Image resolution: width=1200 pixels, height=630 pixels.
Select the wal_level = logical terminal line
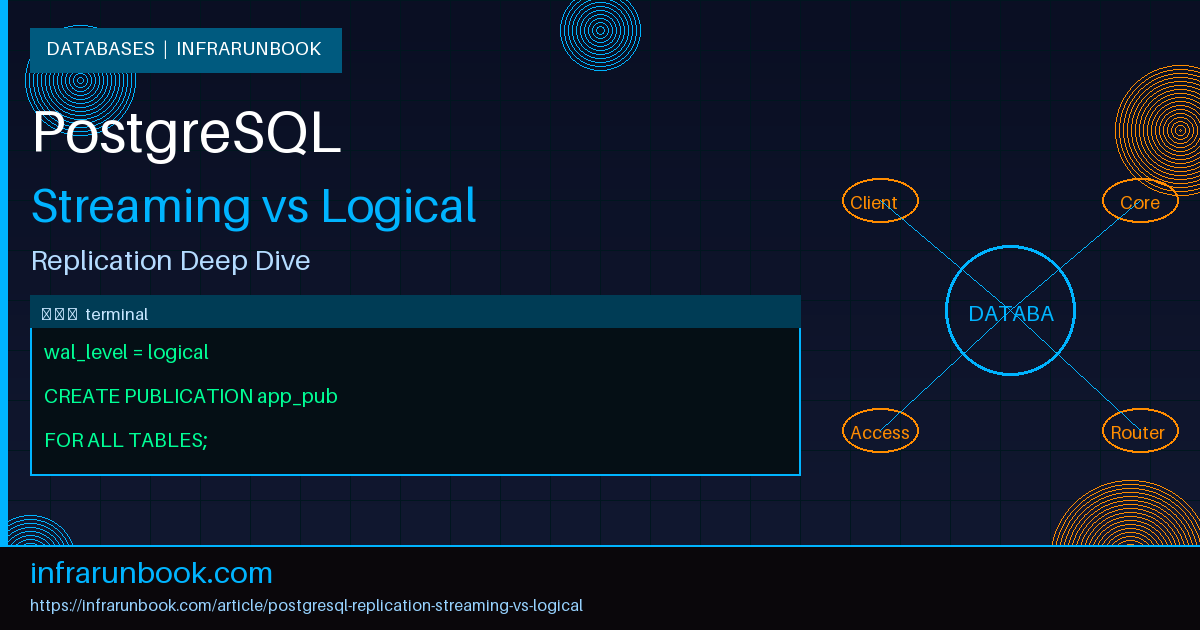tap(127, 352)
